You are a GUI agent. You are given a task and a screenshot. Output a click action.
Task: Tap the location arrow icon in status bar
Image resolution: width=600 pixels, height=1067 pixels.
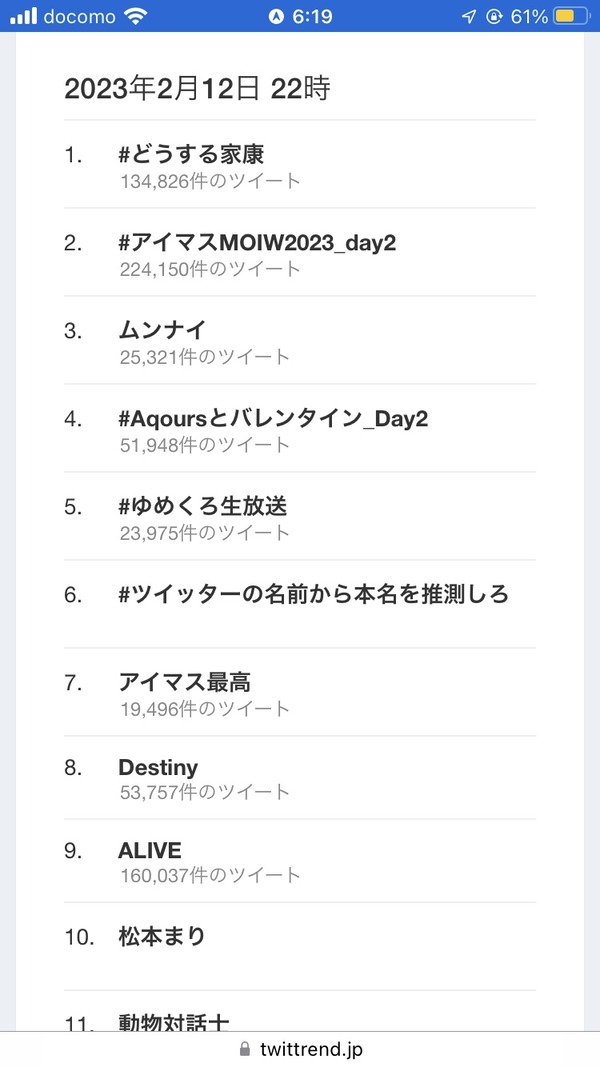point(469,16)
